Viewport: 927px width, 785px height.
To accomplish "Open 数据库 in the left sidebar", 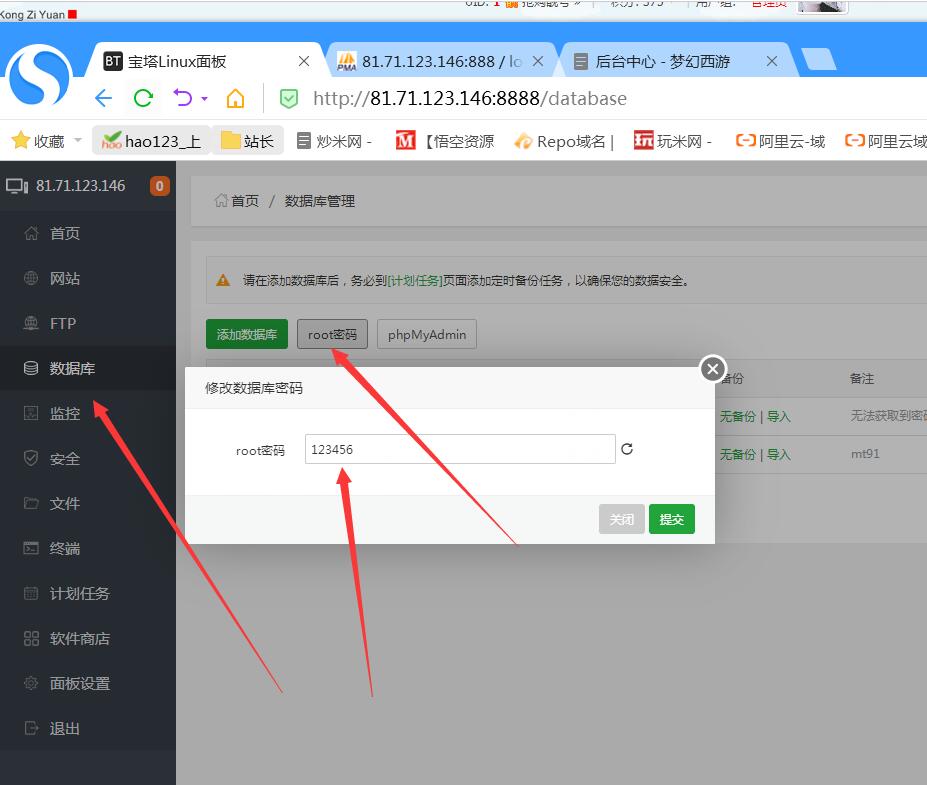I will (x=72, y=369).
